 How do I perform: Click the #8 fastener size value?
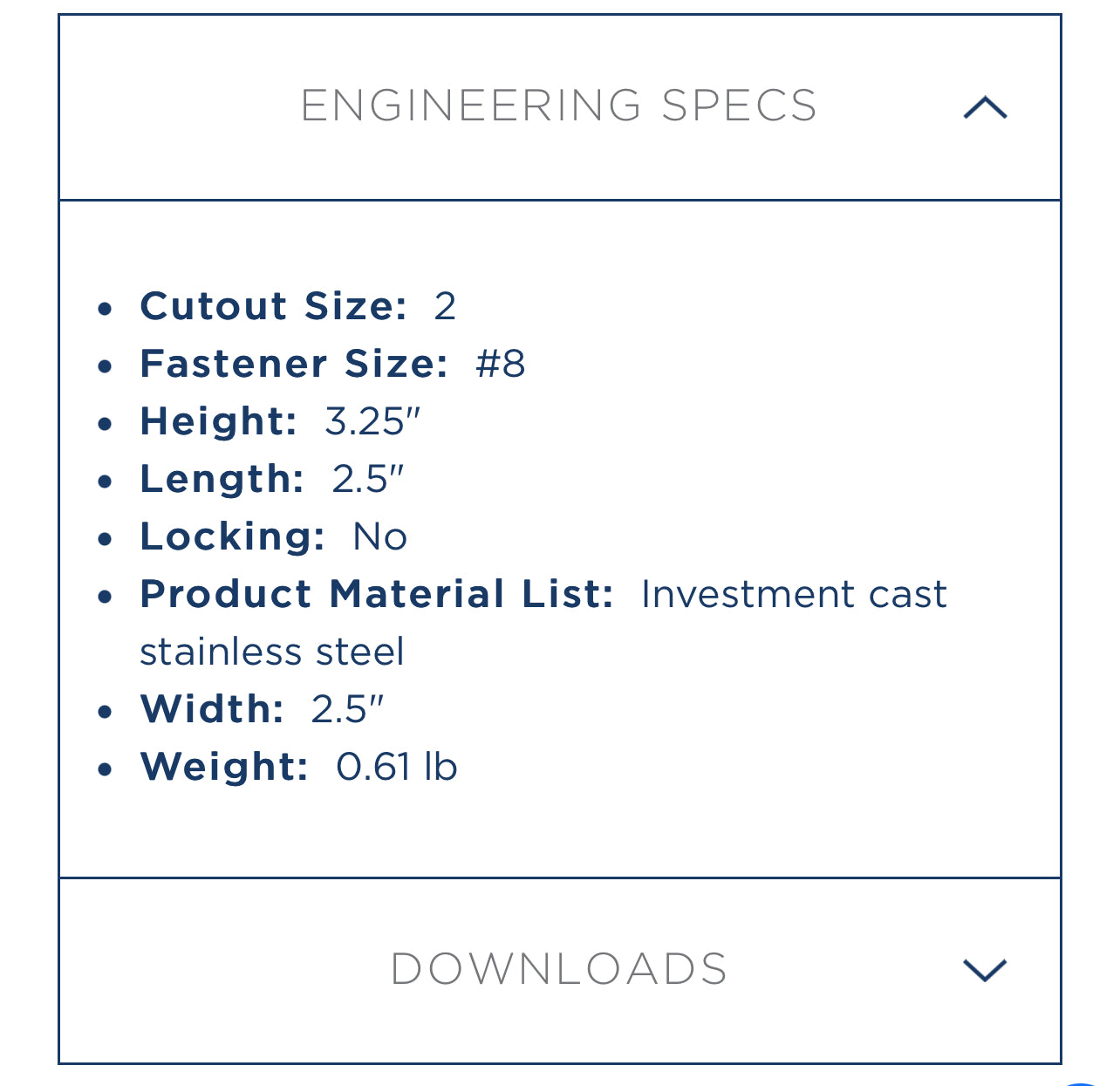501,364
